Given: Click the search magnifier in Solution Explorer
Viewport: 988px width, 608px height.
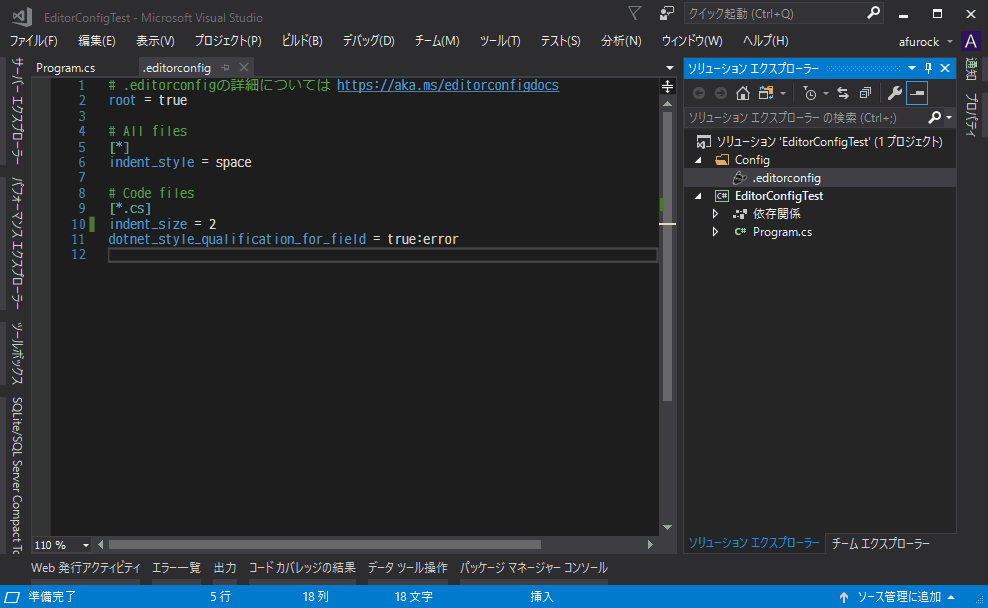Looking at the screenshot, I should pos(934,117).
